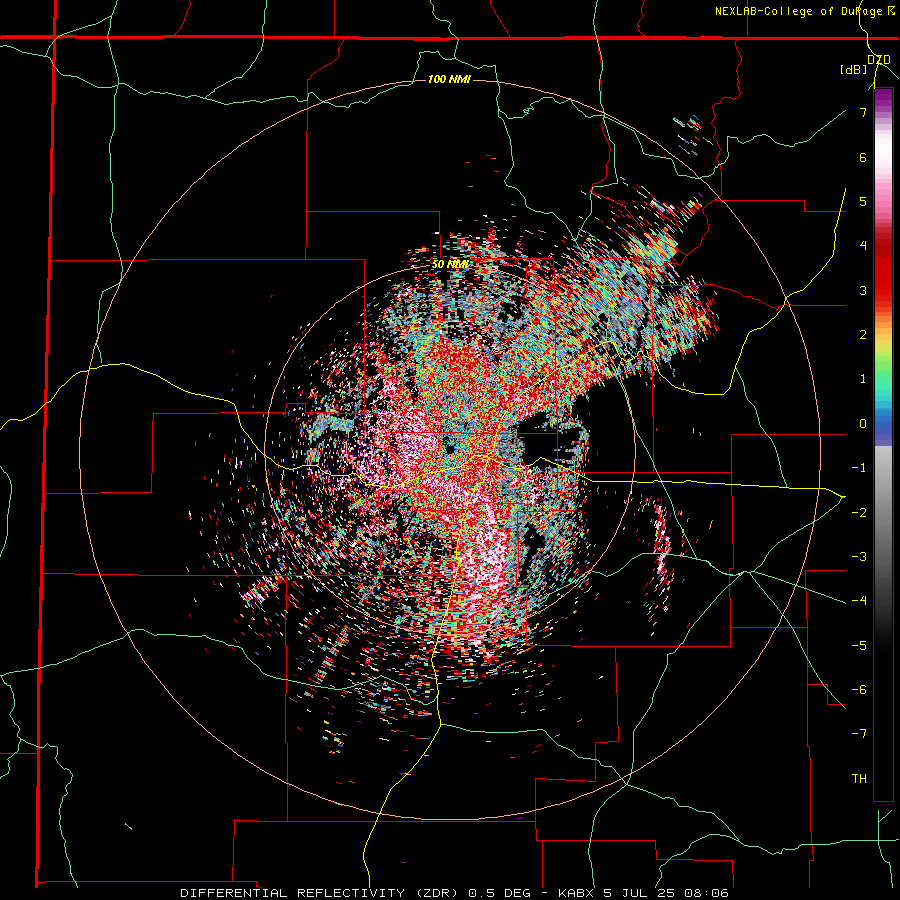Viewport: 900px width, 900px height.
Task: Click the -3 value on the color scale
Action: point(859,557)
